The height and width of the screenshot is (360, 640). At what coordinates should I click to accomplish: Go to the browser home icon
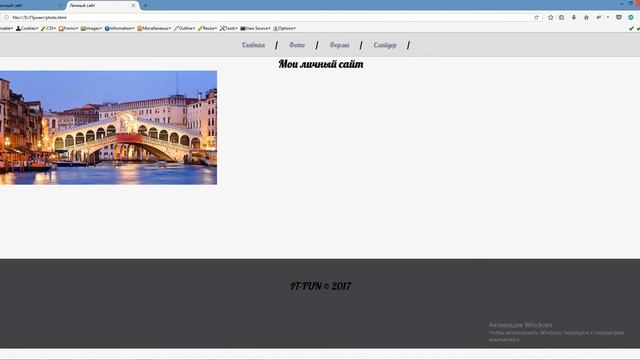[x=586, y=18]
